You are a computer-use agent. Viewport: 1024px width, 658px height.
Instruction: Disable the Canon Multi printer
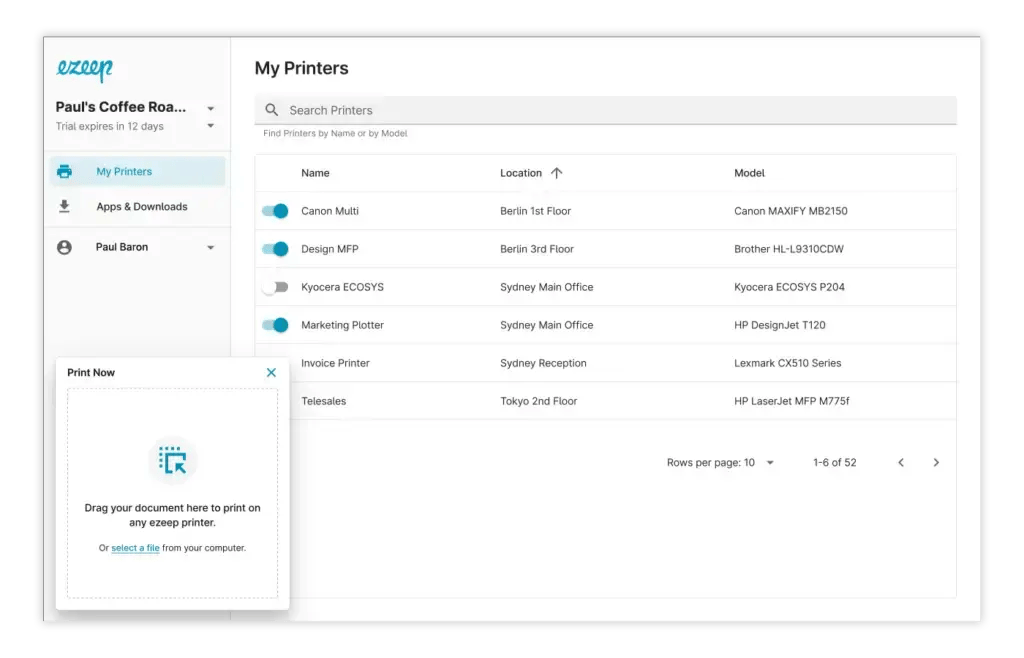[x=275, y=211]
